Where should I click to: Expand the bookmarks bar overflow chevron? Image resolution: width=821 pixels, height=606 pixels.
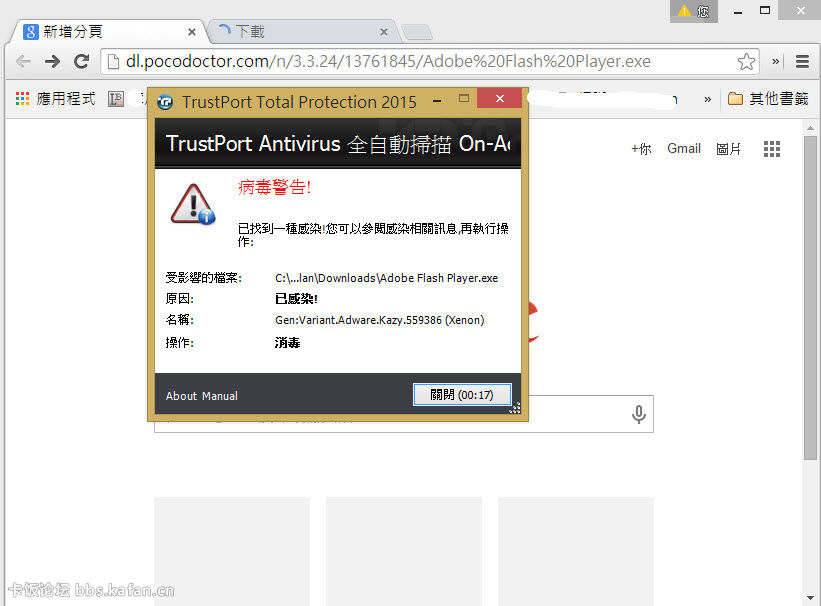tap(708, 99)
